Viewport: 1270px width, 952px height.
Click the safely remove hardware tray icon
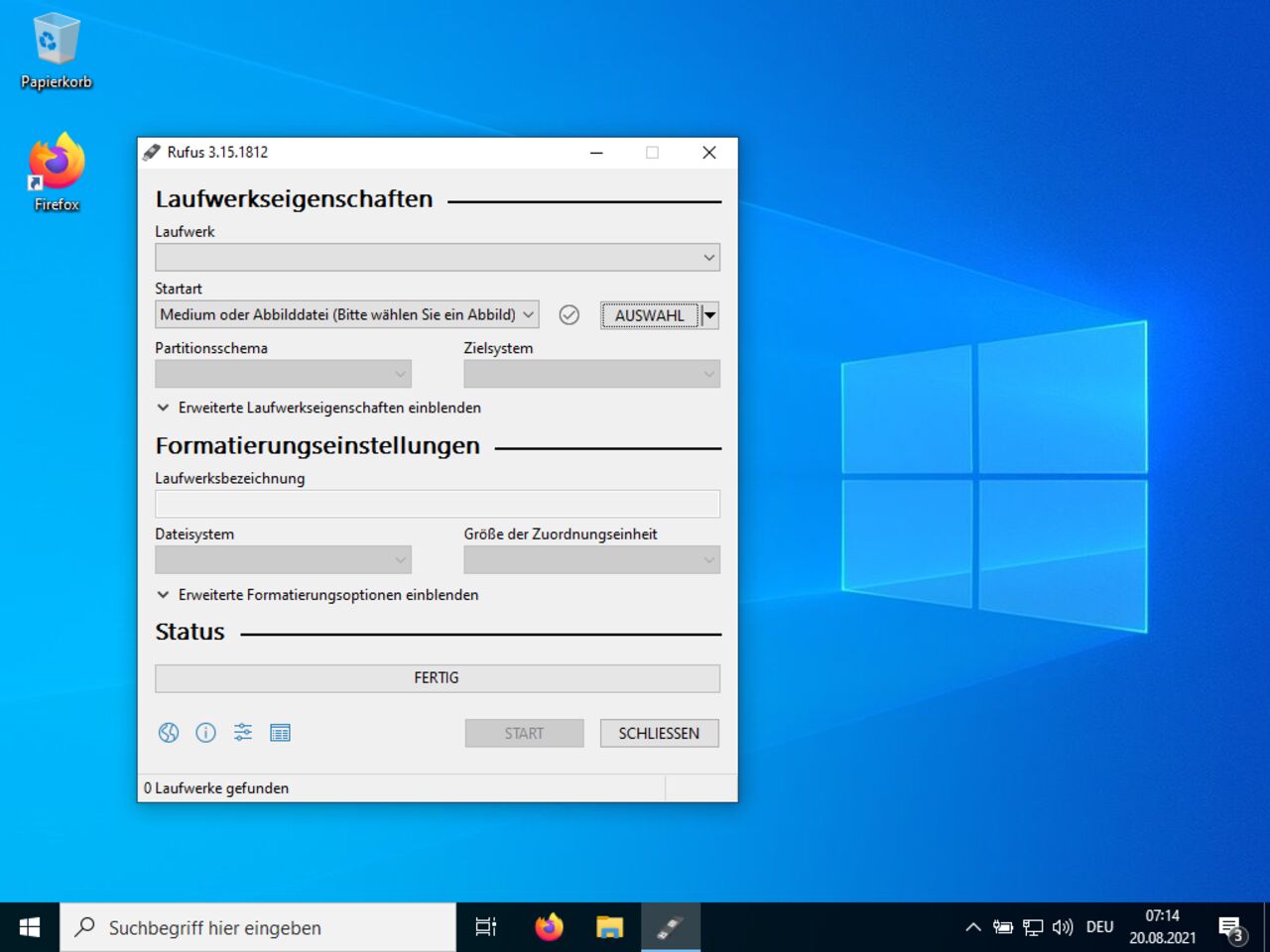click(x=1003, y=927)
